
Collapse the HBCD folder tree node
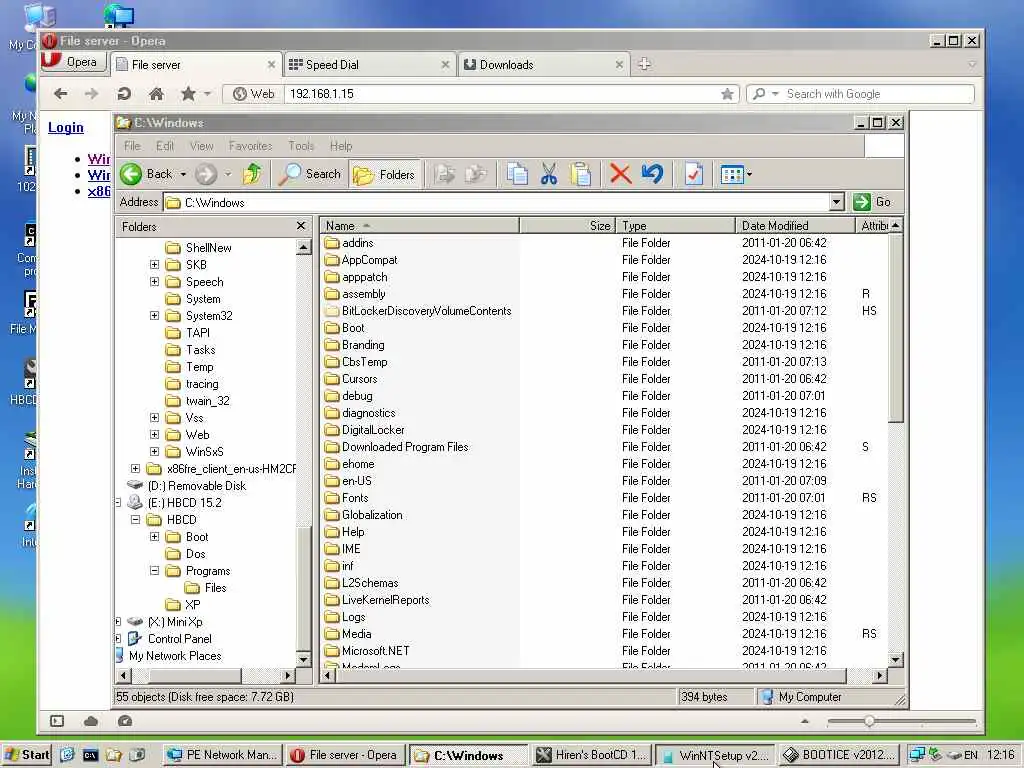coord(135,520)
